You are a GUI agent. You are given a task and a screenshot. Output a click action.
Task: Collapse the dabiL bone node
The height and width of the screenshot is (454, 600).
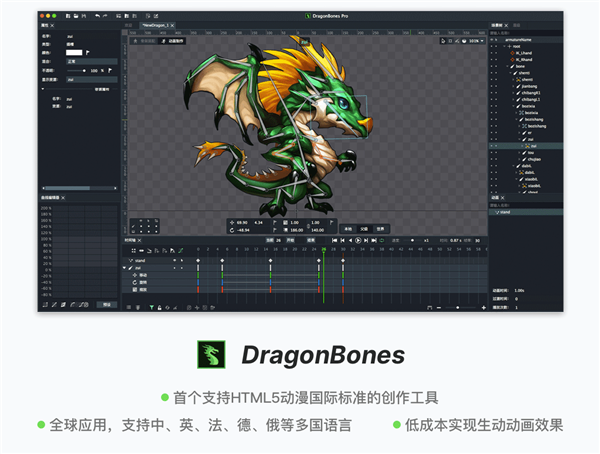coord(514,166)
